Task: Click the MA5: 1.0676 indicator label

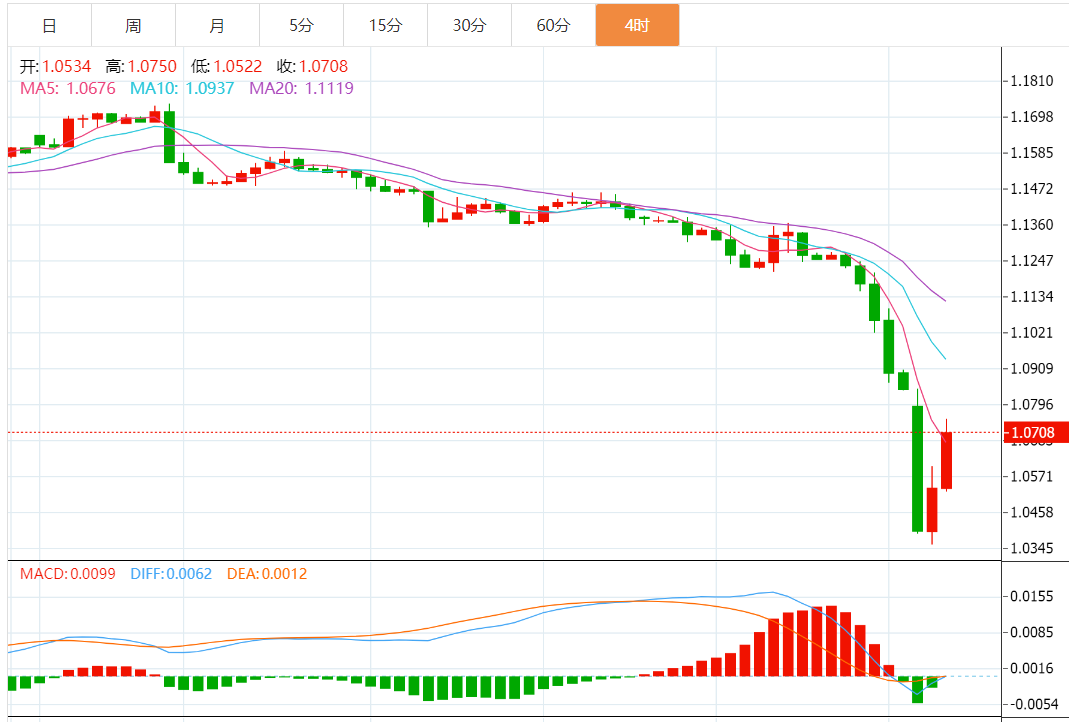Action: click(x=67, y=88)
